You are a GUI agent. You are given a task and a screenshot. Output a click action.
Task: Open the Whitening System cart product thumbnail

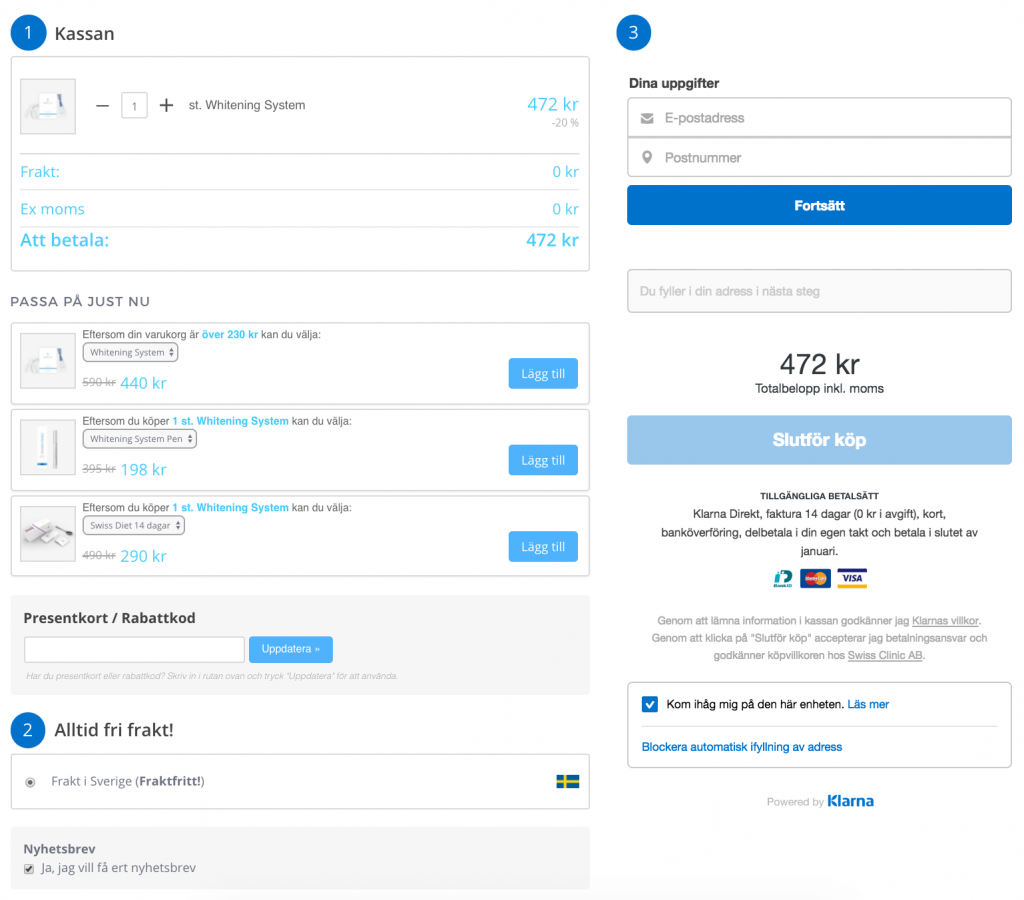(48, 106)
